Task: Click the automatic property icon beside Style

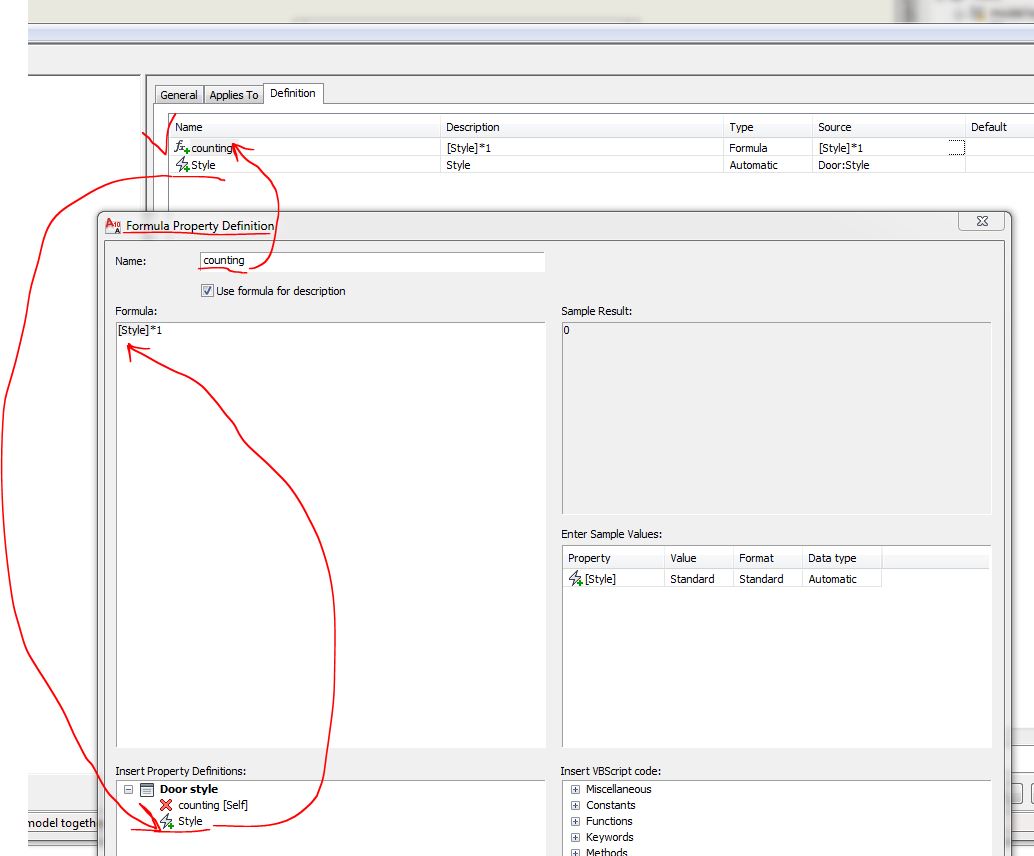Action: (x=184, y=165)
